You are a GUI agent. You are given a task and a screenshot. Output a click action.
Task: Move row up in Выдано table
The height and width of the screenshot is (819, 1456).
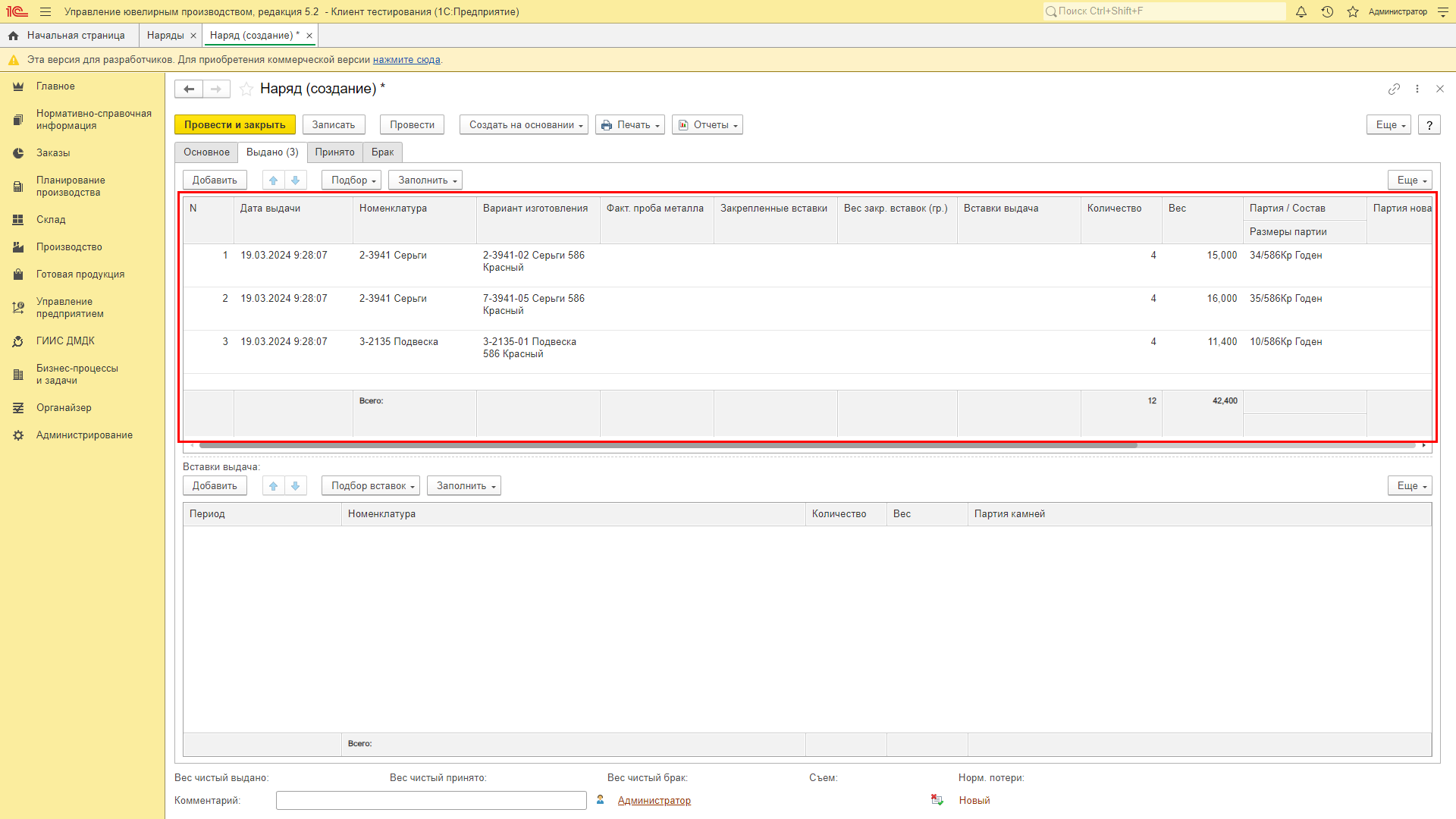[x=274, y=180]
